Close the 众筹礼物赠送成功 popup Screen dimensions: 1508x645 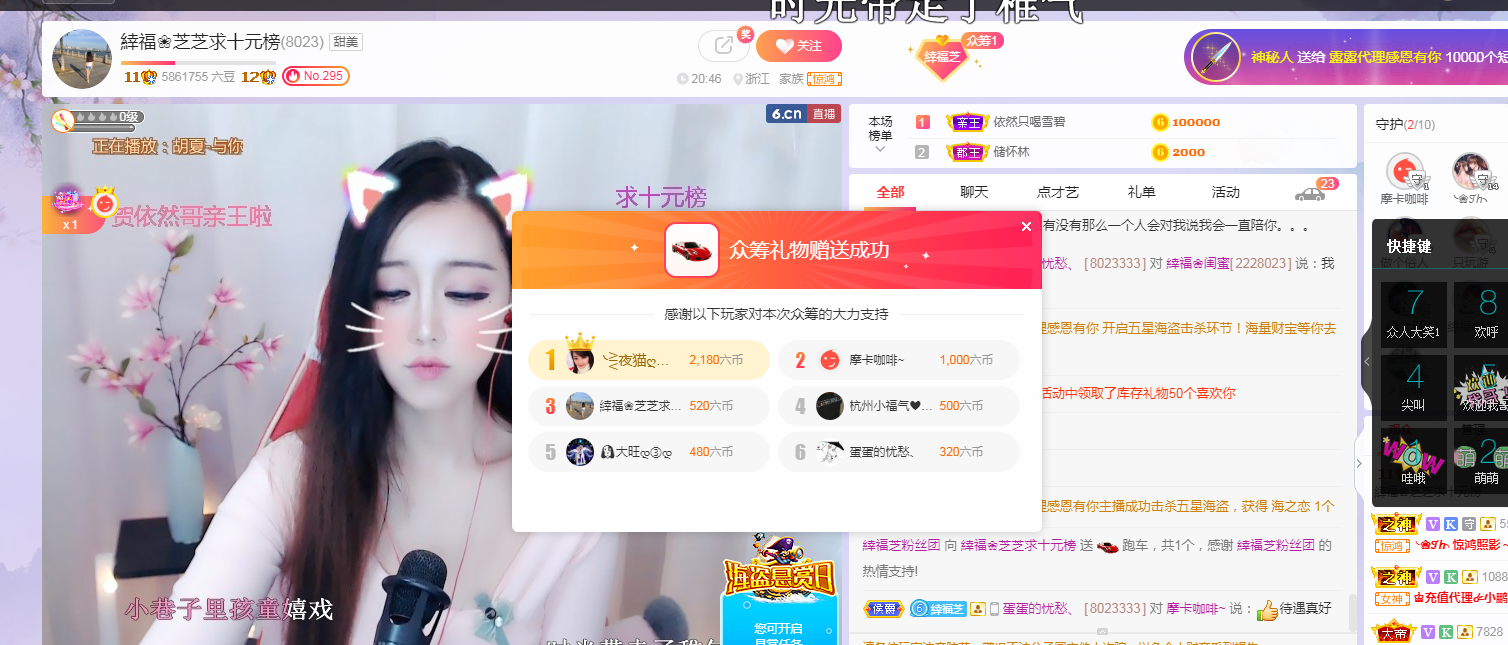coord(1026,227)
